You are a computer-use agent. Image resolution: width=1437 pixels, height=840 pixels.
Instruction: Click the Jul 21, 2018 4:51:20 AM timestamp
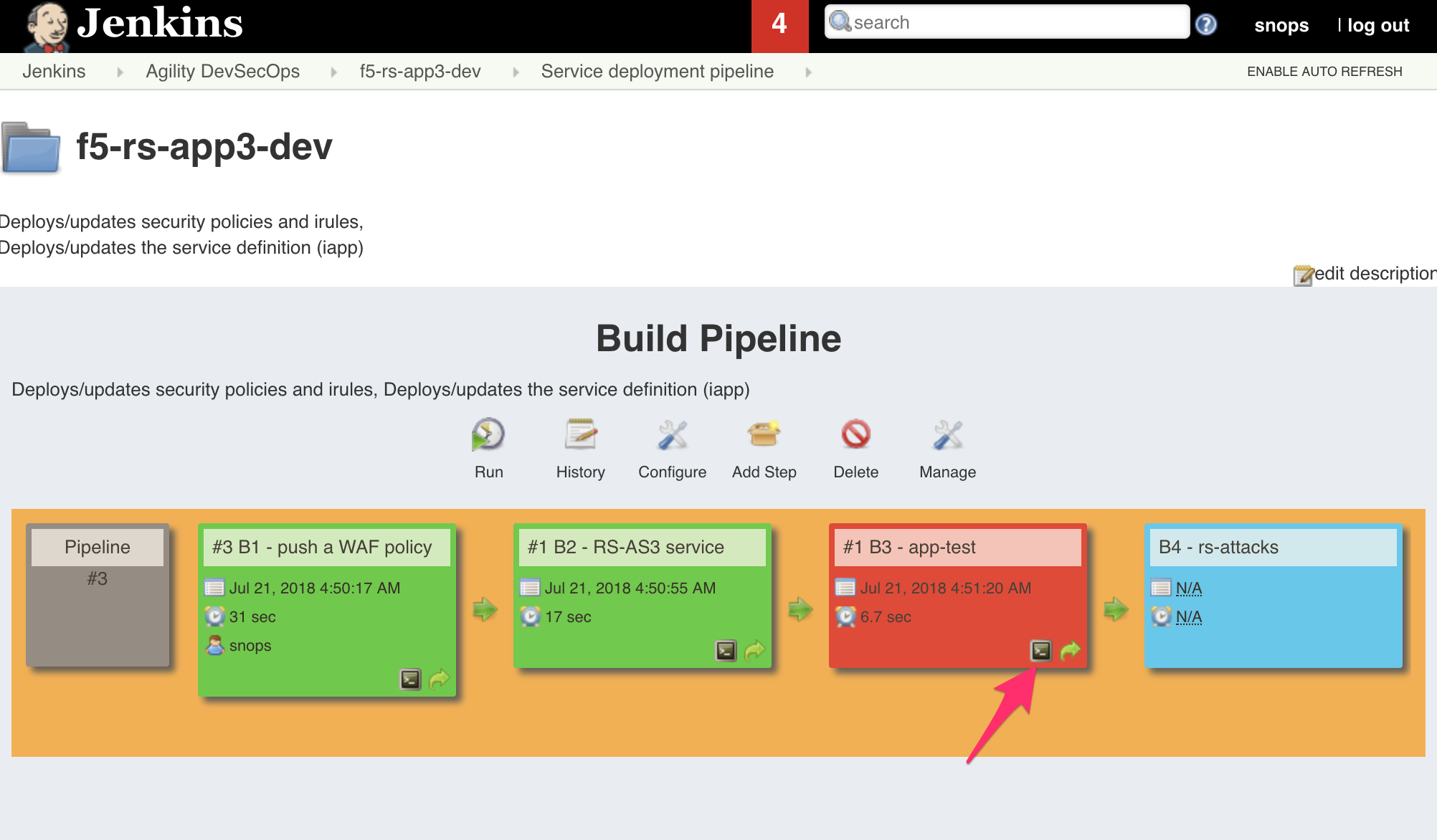(x=946, y=588)
